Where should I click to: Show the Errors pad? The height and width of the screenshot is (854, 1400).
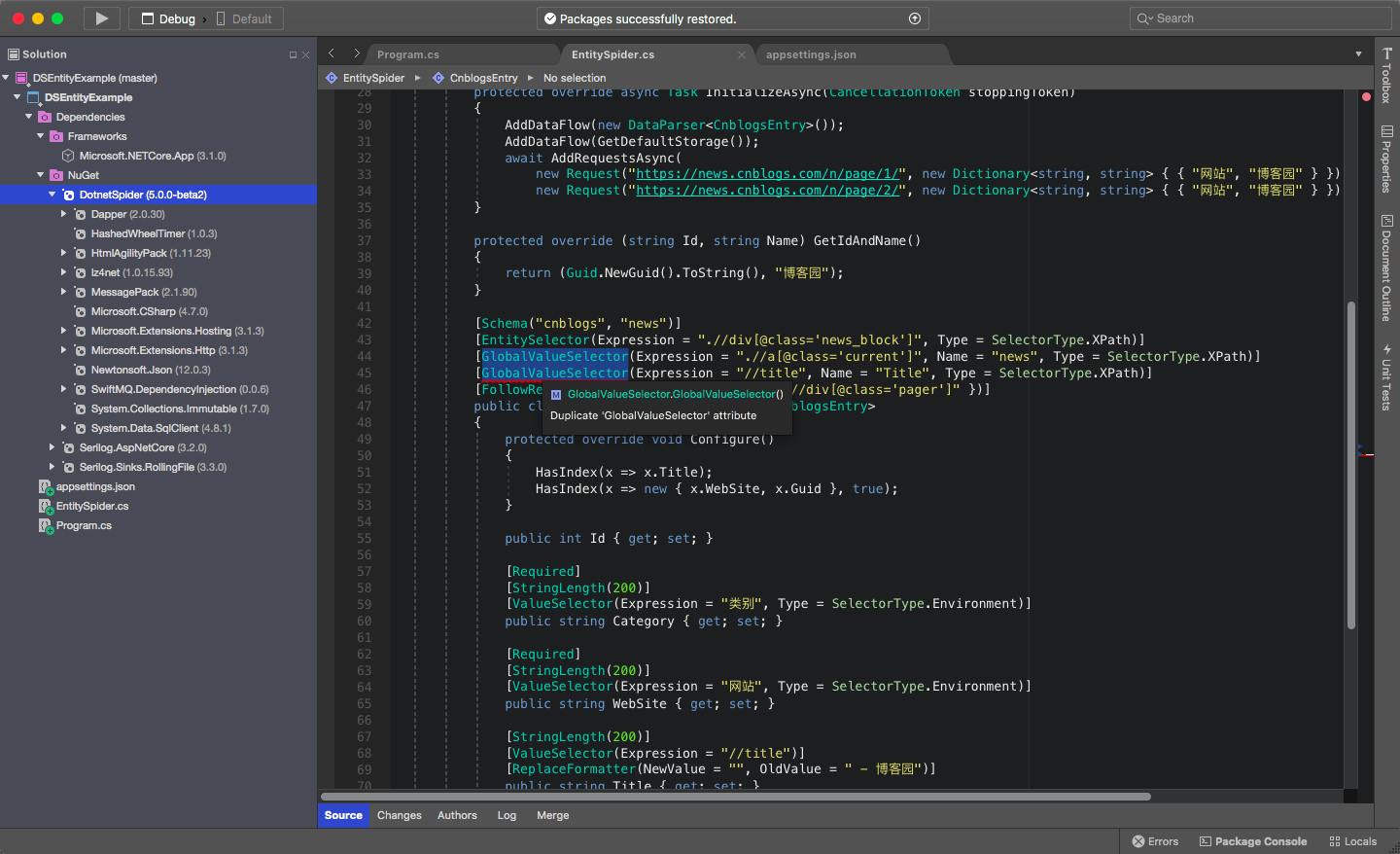click(1155, 840)
